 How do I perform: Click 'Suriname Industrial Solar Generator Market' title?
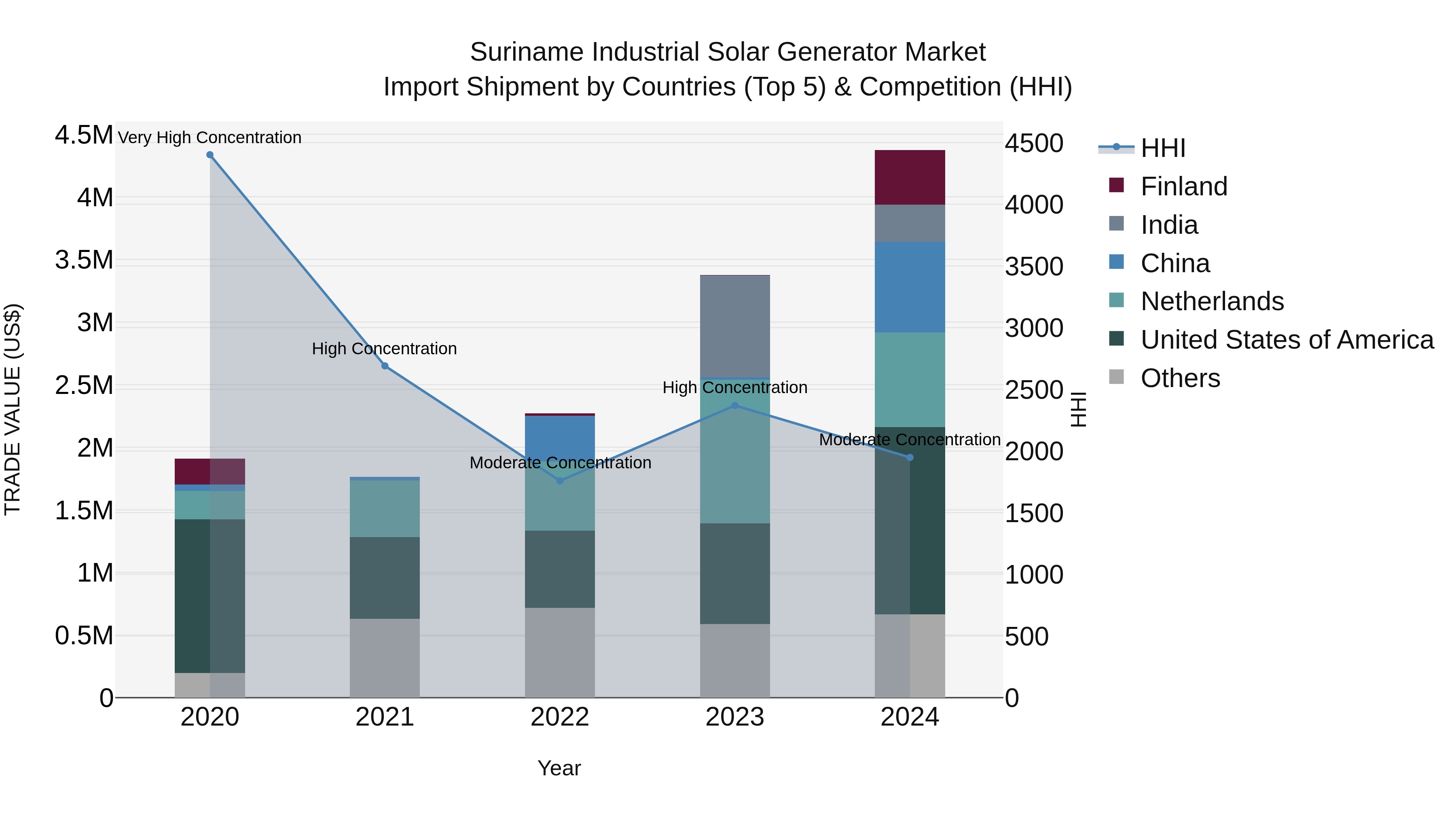728,52
